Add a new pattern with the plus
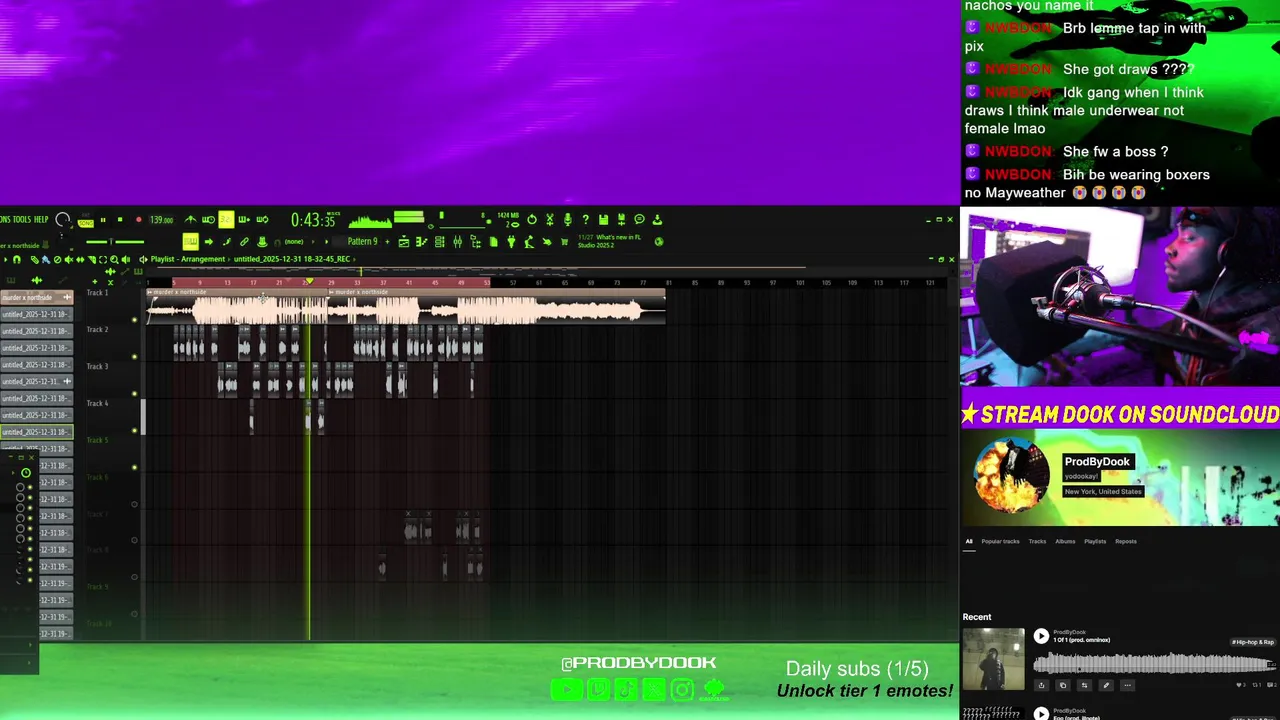Viewport: 1280px width, 720px height. tap(387, 242)
